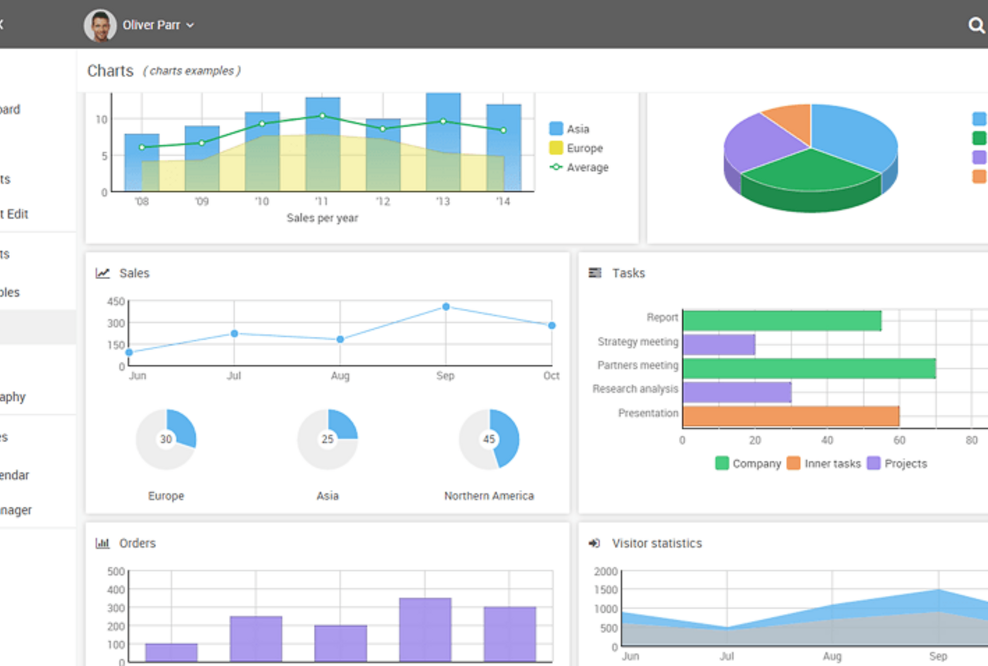Image resolution: width=988 pixels, height=666 pixels.
Task: Click the Europe donut progress ring
Action: pos(166,438)
